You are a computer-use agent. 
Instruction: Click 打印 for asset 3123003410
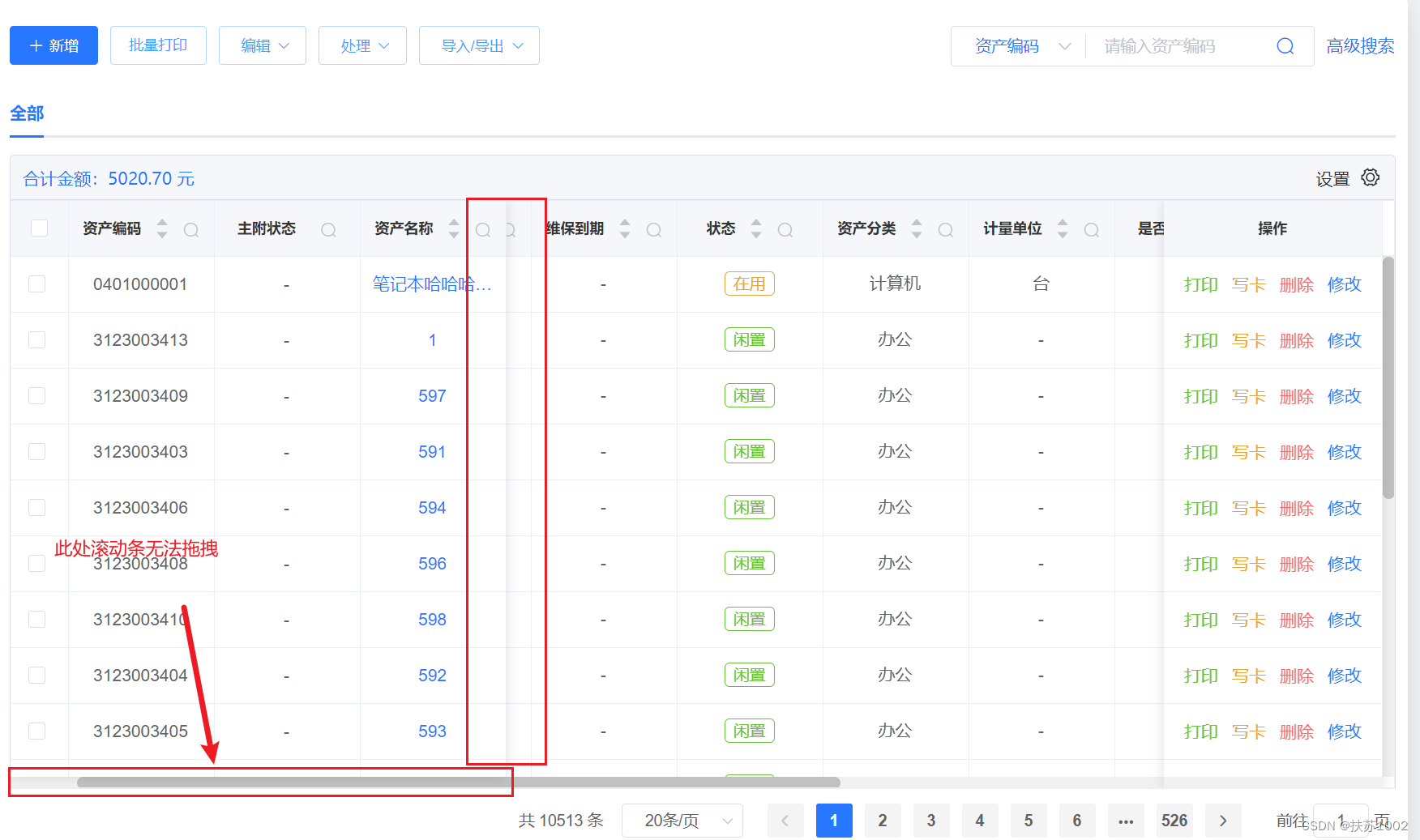pyautogui.click(x=1200, y=620)
